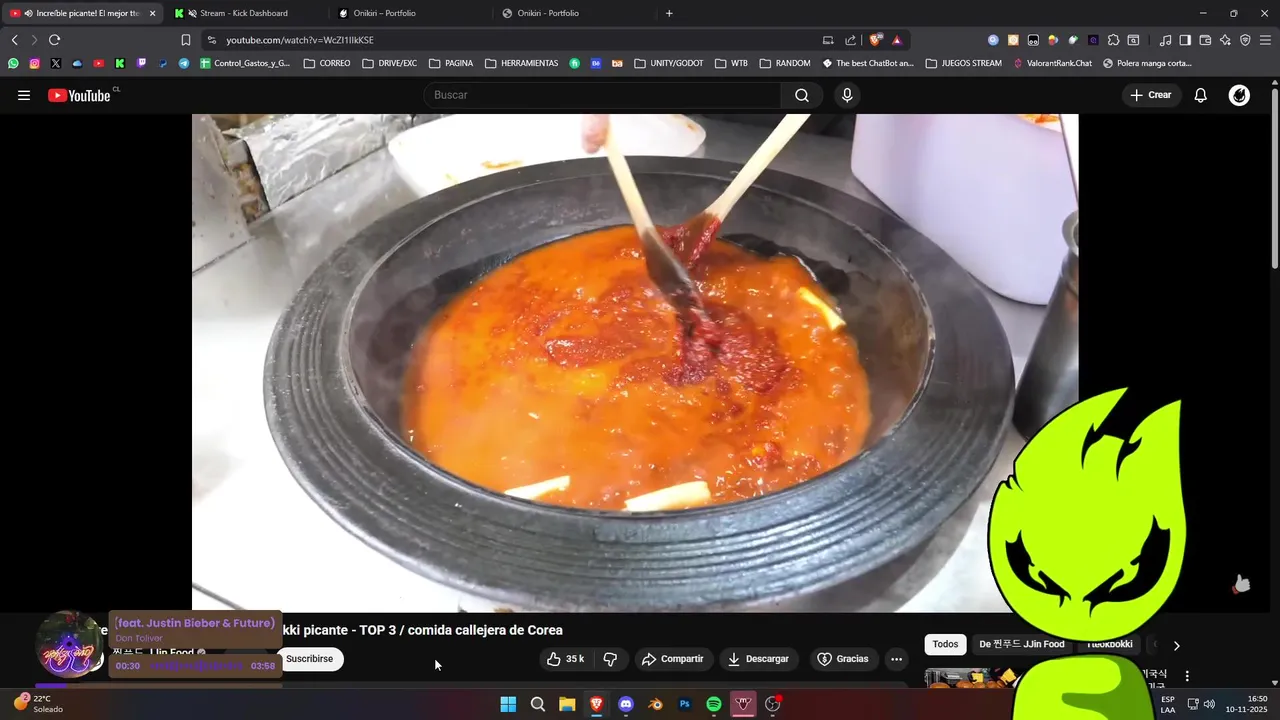Select the 'De 찐푸드 JJin Food' chip

(x=1021, y=645)
